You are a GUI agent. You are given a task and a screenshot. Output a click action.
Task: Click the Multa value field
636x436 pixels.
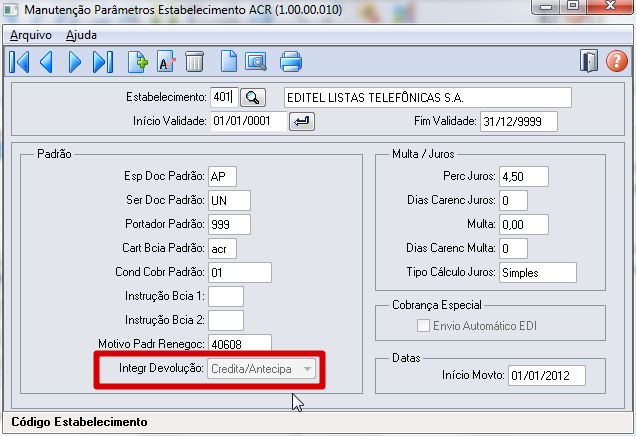pyautogui.click(x=524, y=224)
